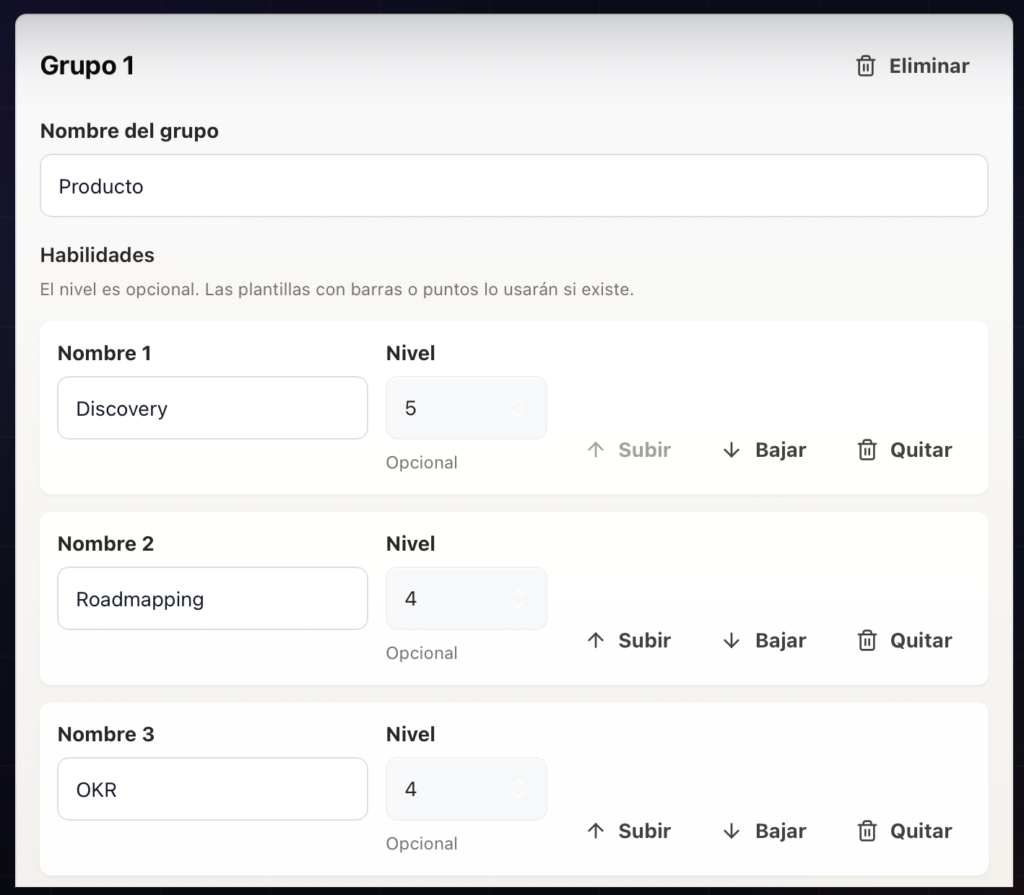Viewport: 1024px width, 895px height.
Task: Click the Nombre 1 field containing Discovery
Action: click(x=212, y=408)
